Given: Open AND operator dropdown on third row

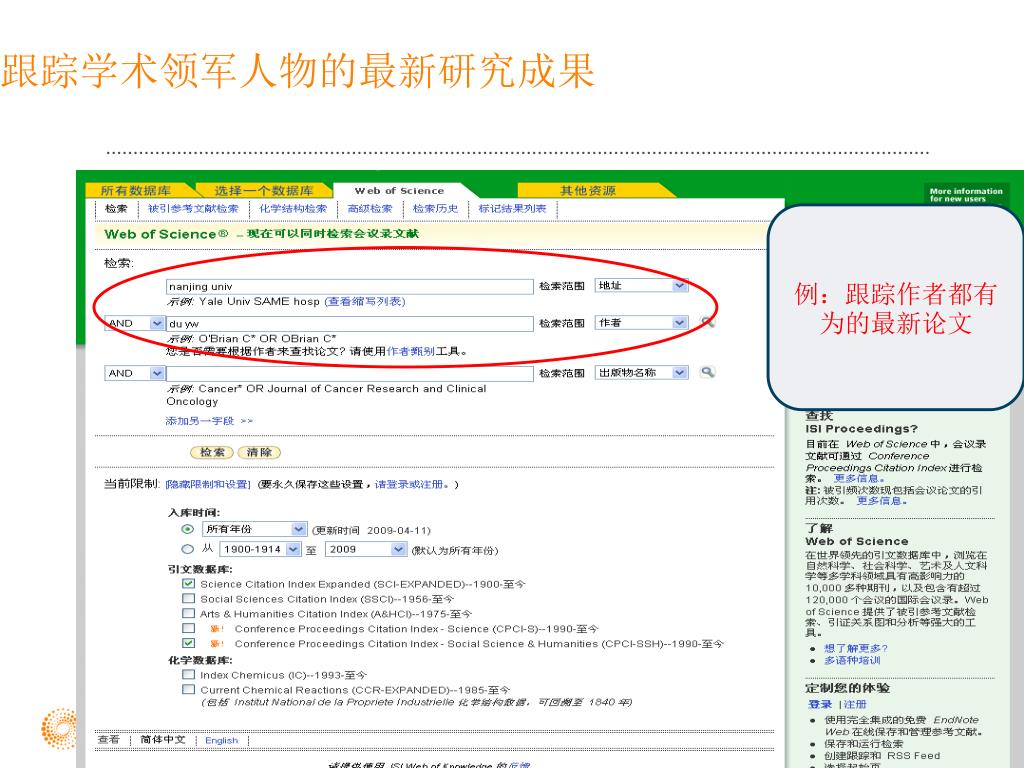Looking at the screenshot, I should [x=134, y=373].
